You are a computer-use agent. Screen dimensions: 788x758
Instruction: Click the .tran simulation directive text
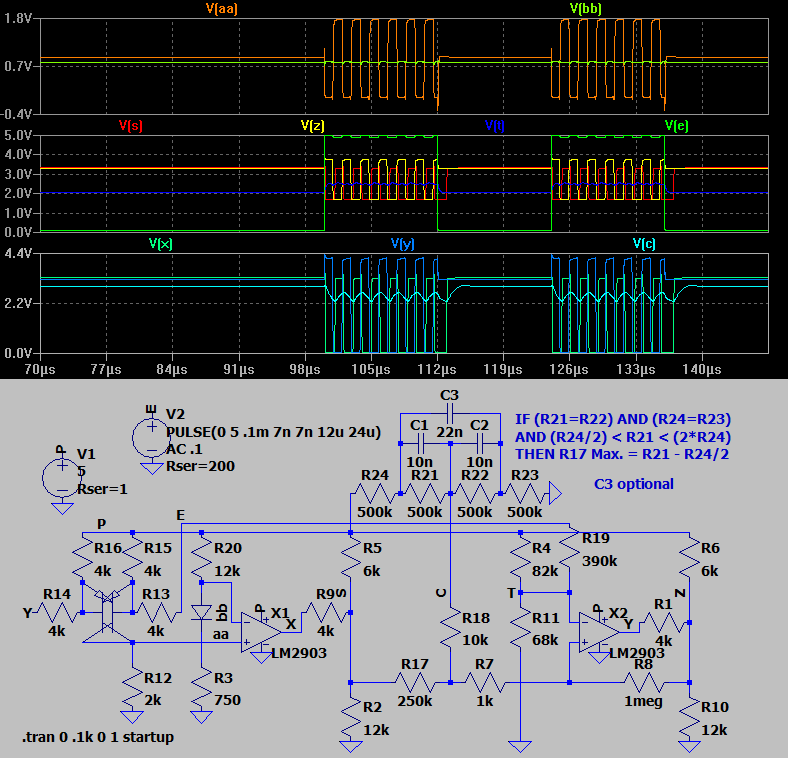97,738
